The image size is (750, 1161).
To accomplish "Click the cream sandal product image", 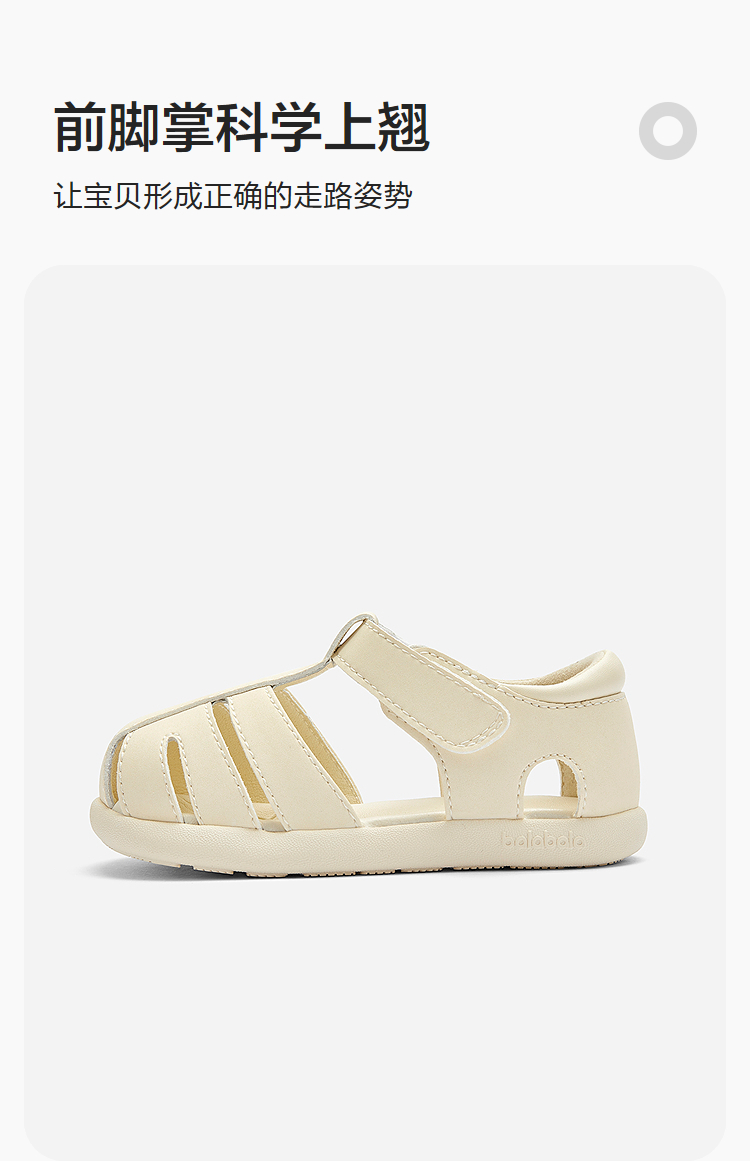I will tap(368, 746).
